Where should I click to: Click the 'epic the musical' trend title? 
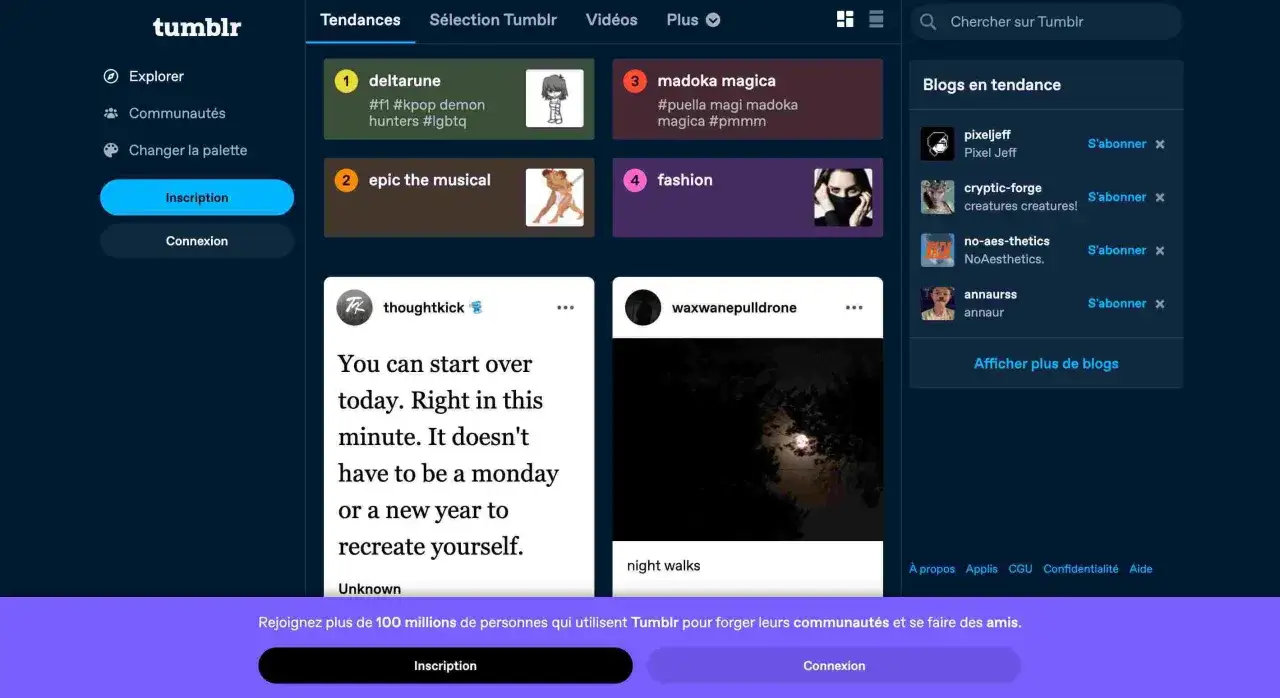pyautogui.click(x=430, y=180)
